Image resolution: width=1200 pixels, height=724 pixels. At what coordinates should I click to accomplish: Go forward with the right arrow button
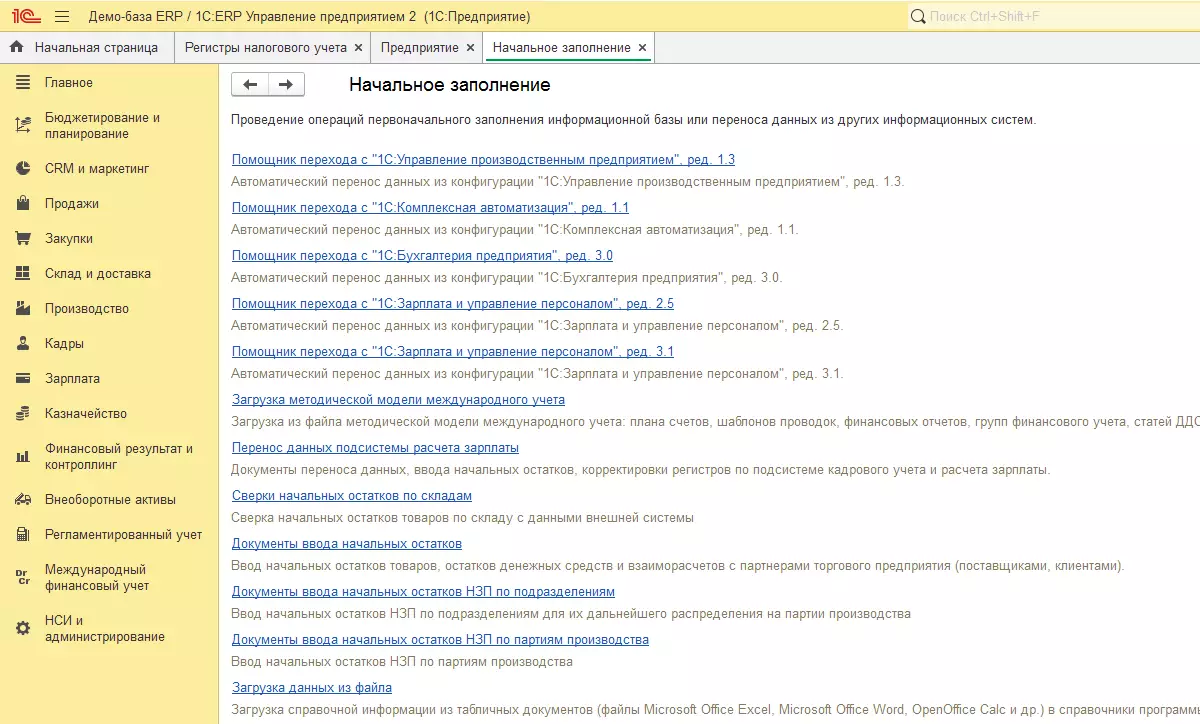click(286, 85)
